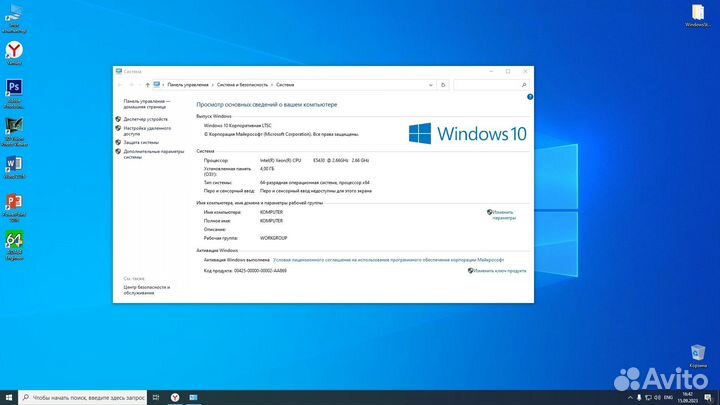Open Защита системы link
720x405 pixels.
141,142
